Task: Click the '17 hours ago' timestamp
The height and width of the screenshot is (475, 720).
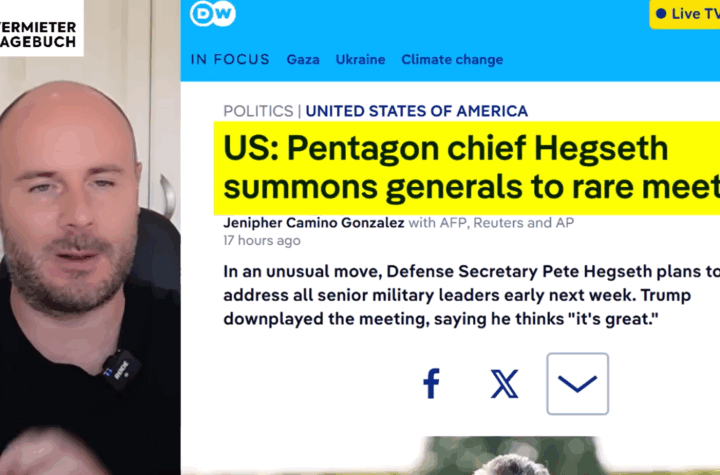Action: point(262,241)
